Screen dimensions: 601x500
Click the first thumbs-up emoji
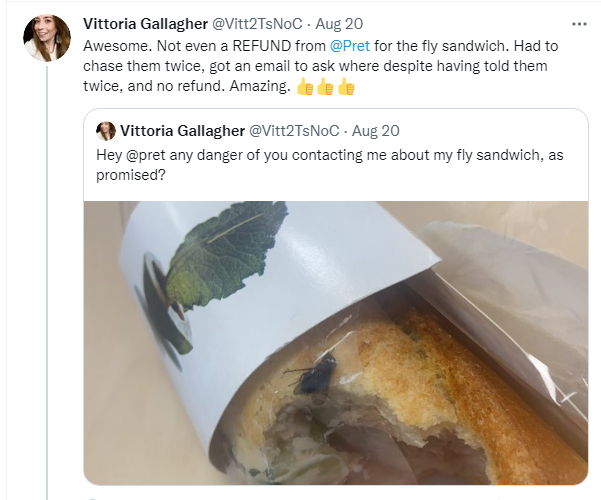coord(307,88)
